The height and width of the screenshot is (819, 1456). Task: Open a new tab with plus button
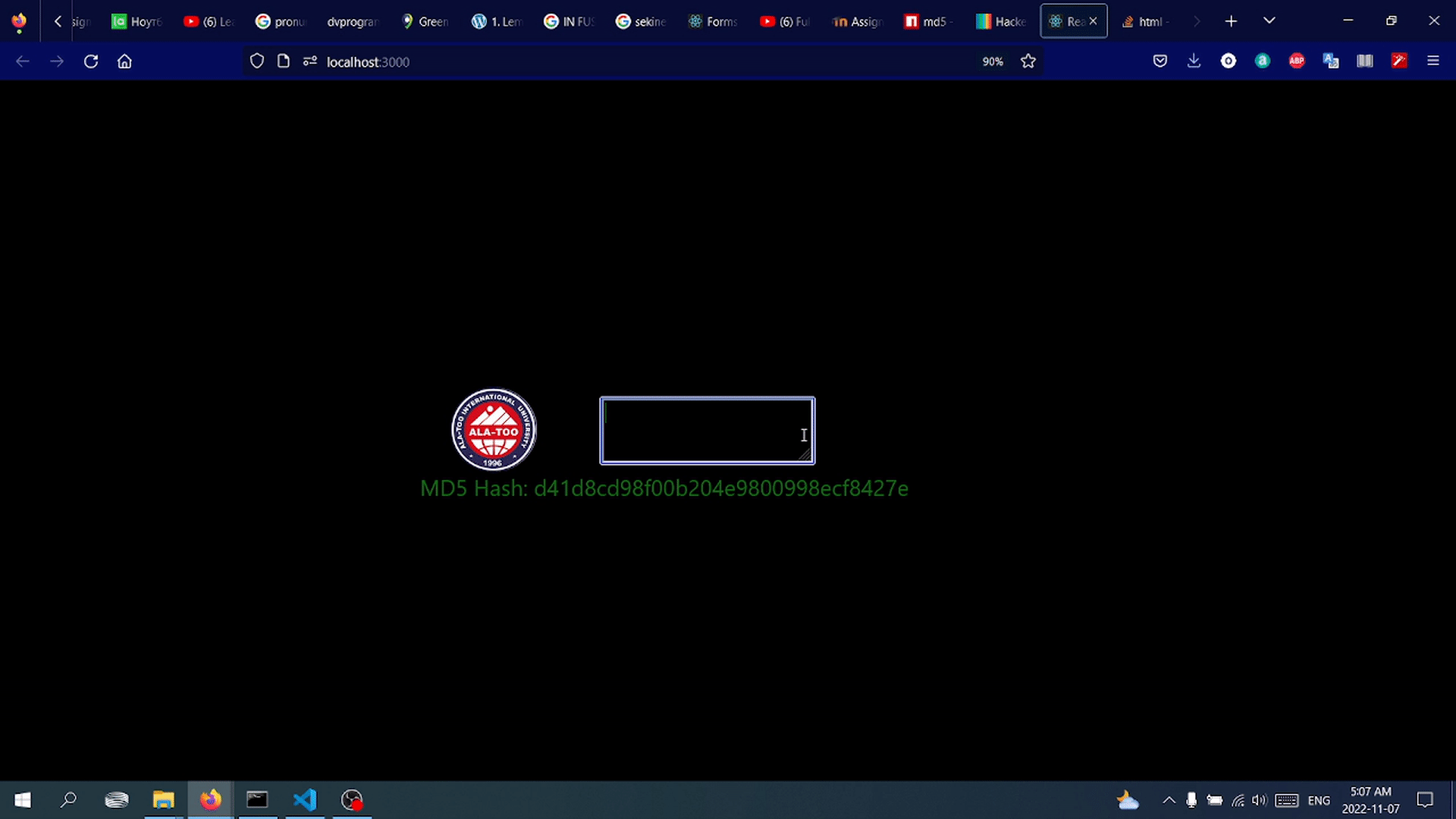pyautogui.click(x=1231, y=21)
